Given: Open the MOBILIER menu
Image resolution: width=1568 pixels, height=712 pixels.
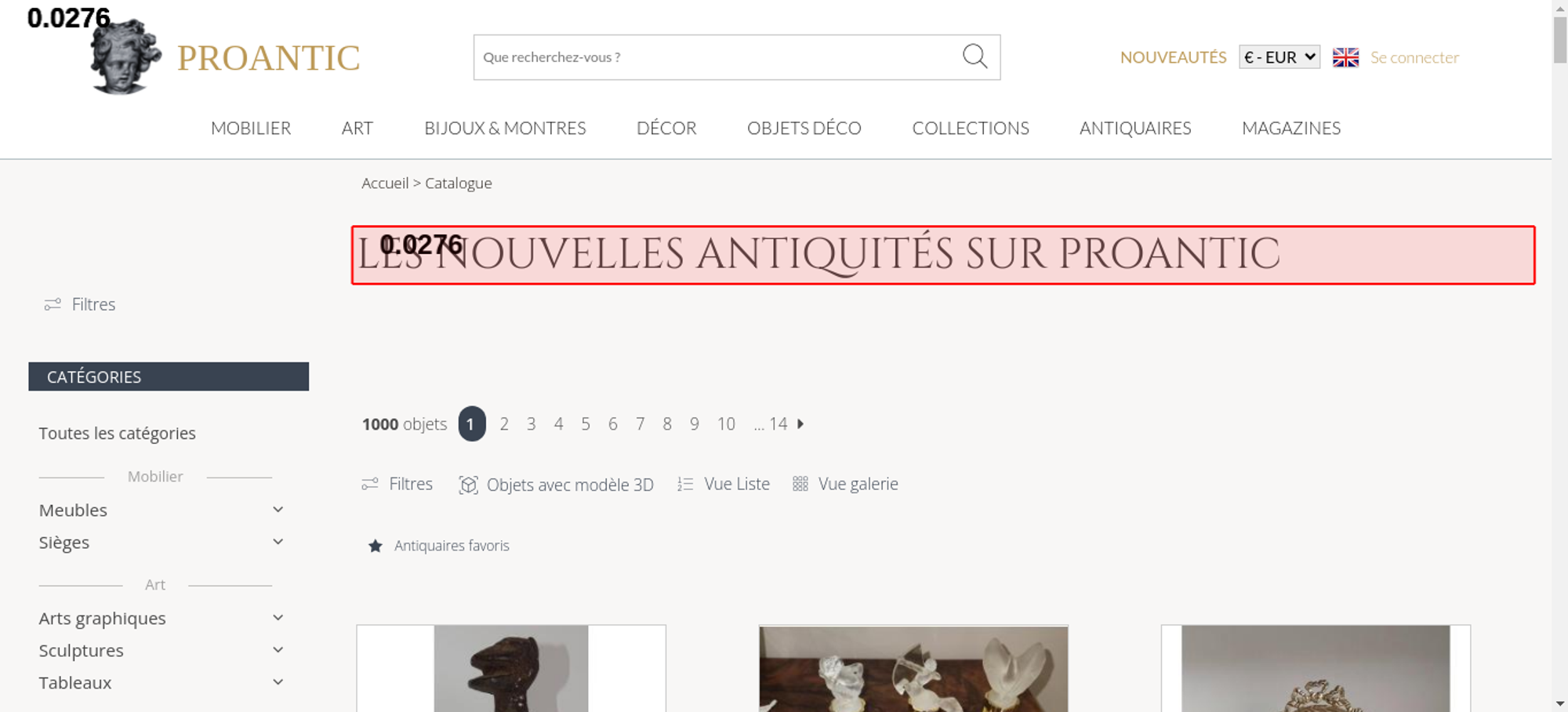Looking at the screenshot, I should coord(251,128).
